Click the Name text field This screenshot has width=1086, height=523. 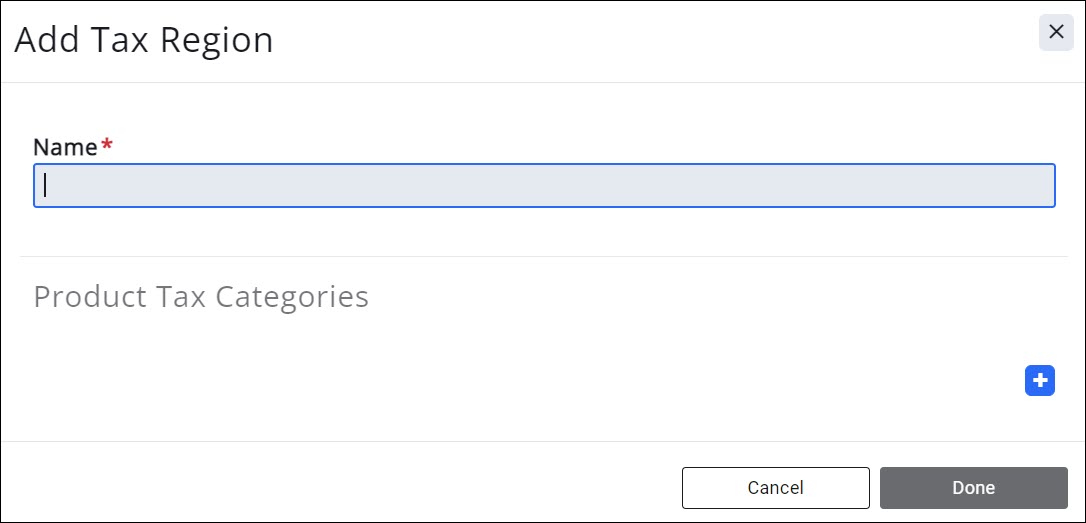544,186
